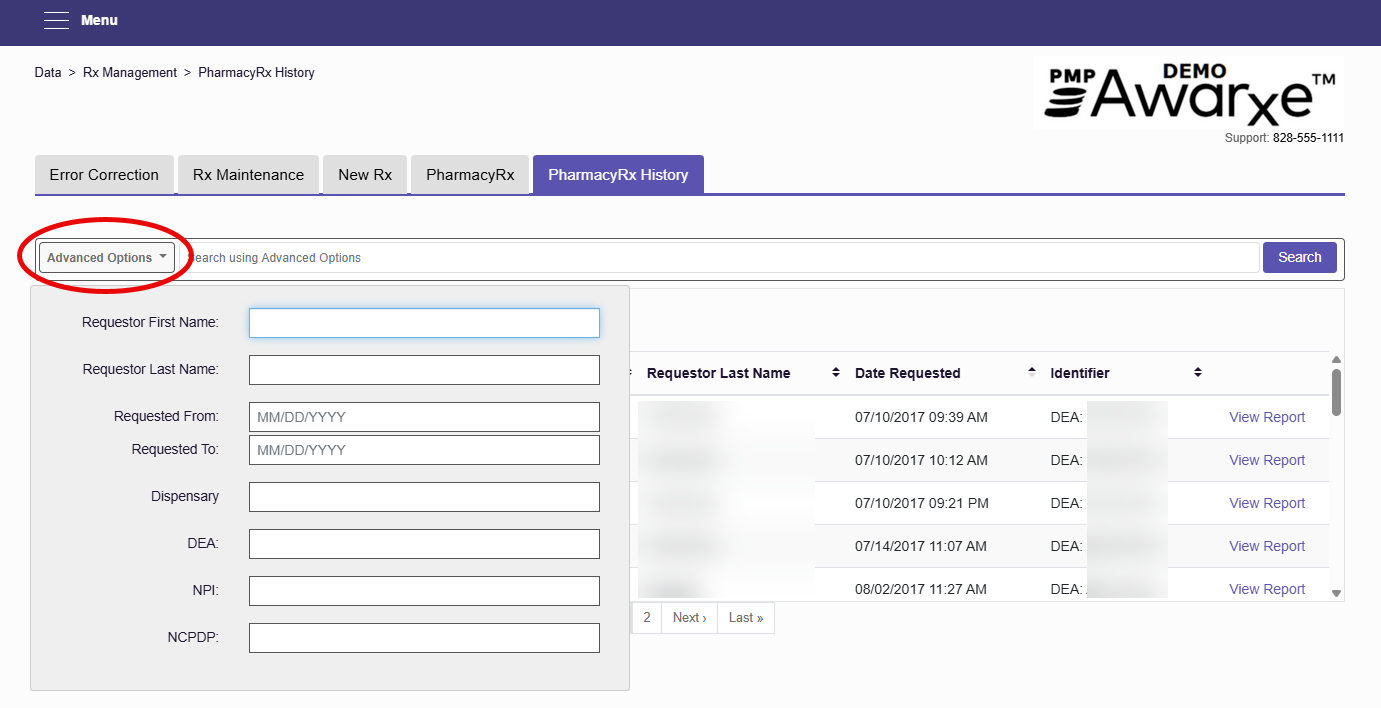Click the Requestor Last Name field
The image size is (1381, 708).
tap(424, 370)
